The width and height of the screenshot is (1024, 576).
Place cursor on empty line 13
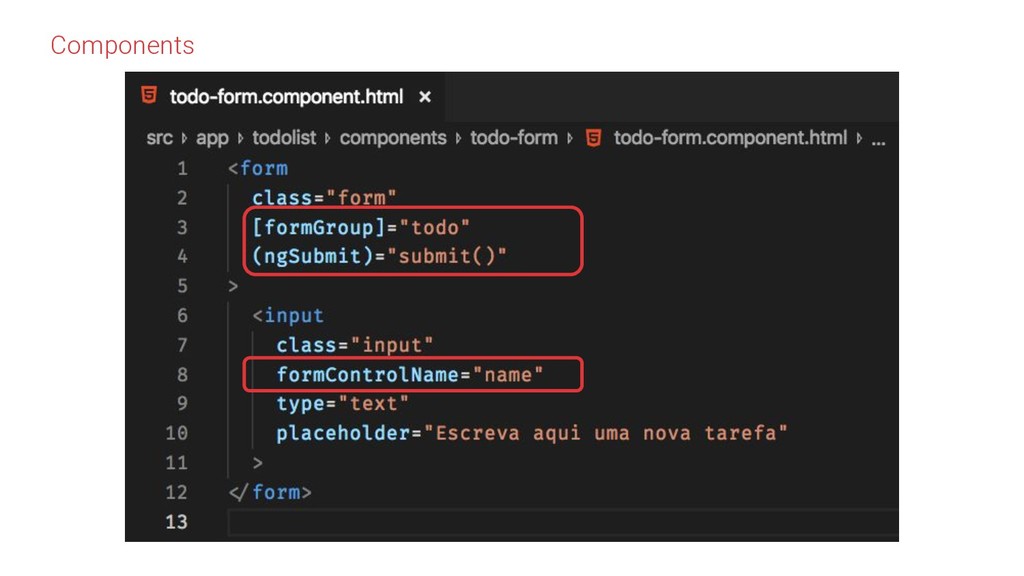point(500,521)
